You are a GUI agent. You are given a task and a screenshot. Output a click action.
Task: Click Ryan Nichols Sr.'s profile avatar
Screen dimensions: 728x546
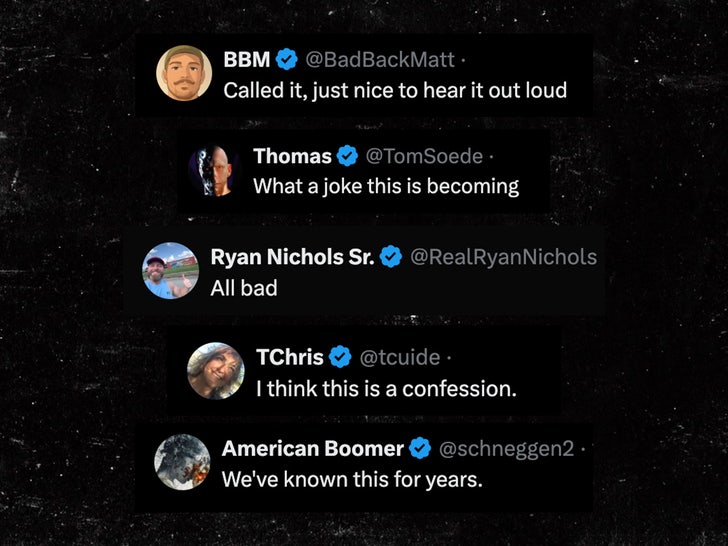pos(170,270)
